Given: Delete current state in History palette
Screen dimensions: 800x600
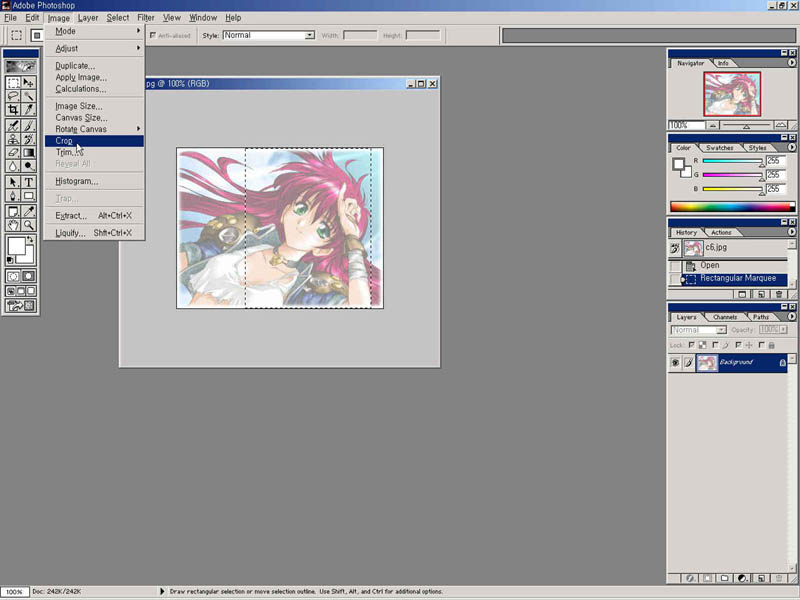Looking at the screenshot, I should tap(779, 294).
